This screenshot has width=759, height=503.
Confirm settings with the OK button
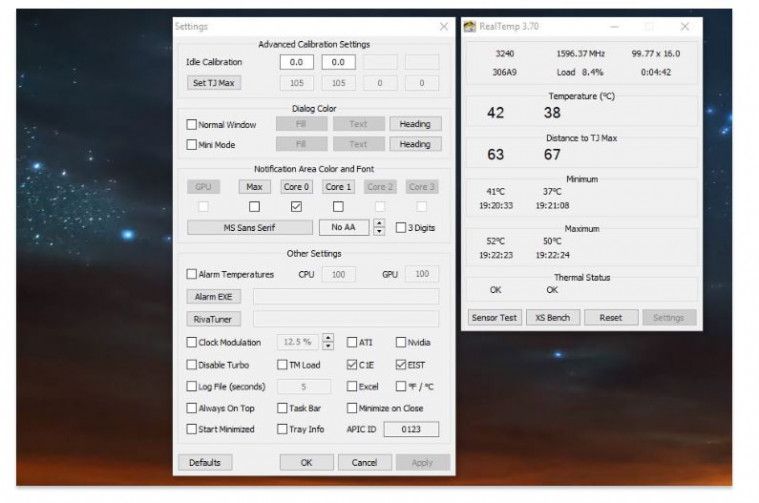(x=306, y=463)
